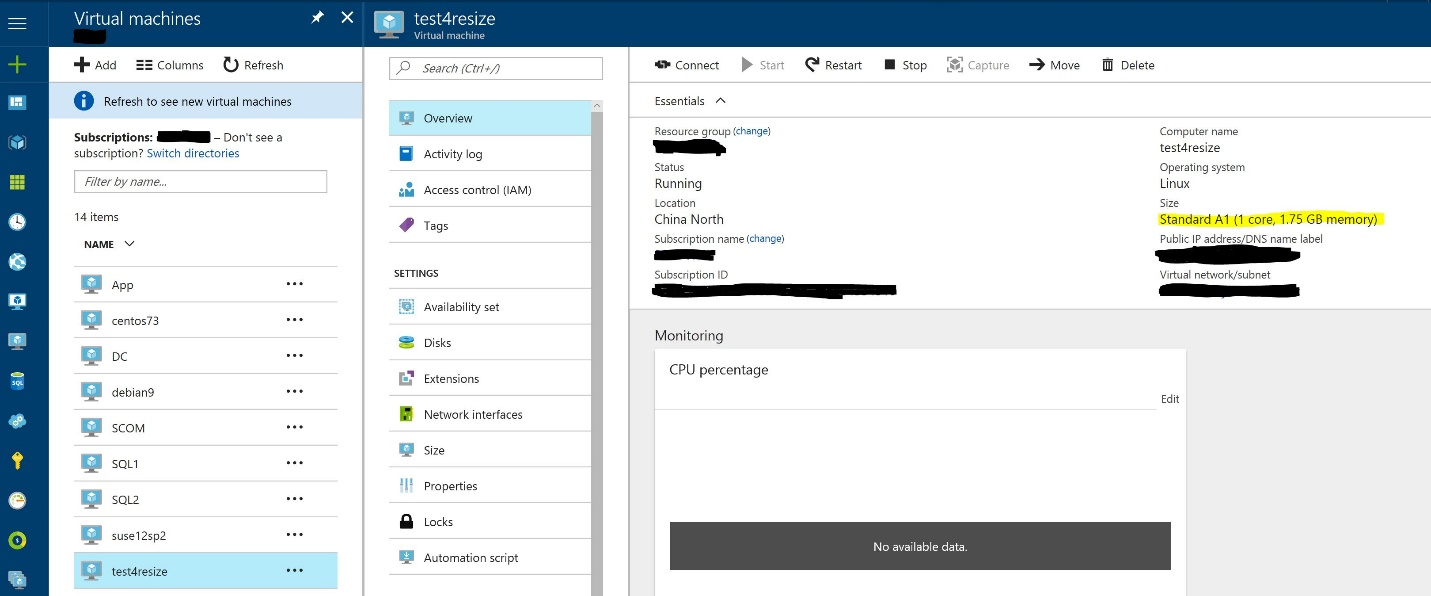Click the settings menu vertical scrollbar

click(x=596, y=350)
